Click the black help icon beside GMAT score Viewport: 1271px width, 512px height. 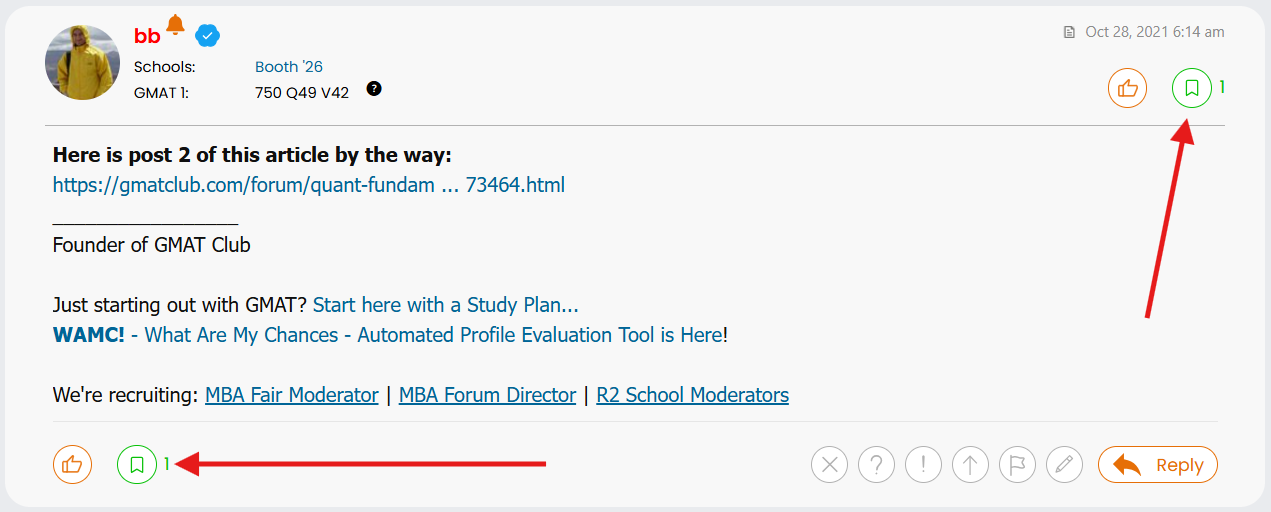[374, 89]
